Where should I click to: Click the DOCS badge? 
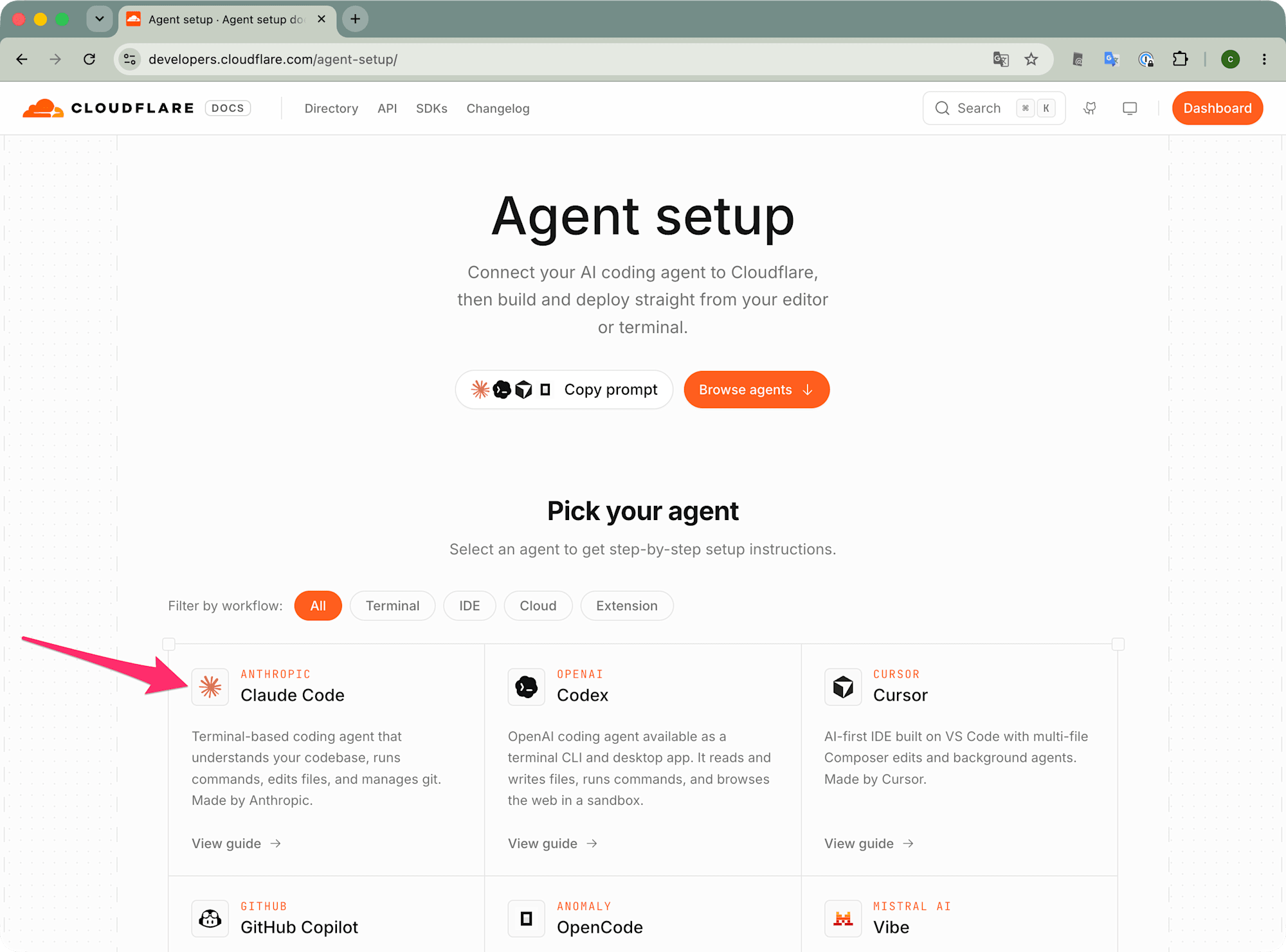228,108
